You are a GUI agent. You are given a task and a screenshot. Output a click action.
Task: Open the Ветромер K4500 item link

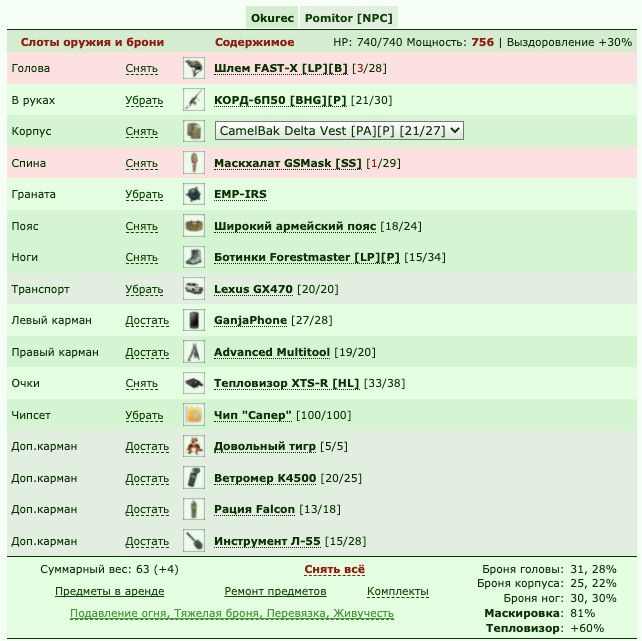tap(265, 478)
